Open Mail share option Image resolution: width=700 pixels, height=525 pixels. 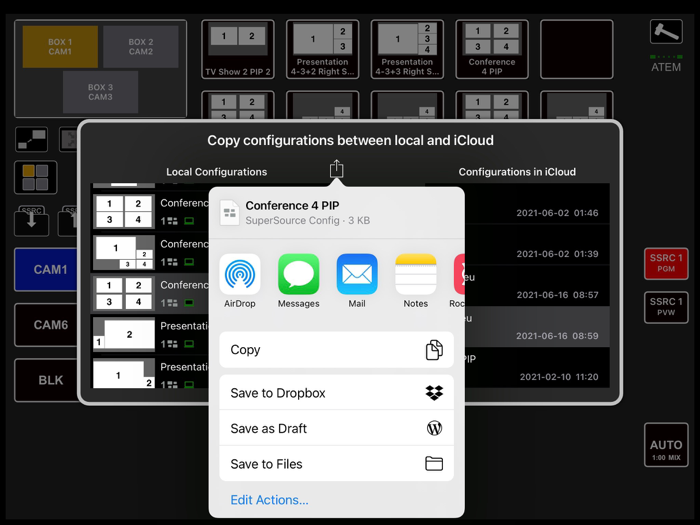357,274
